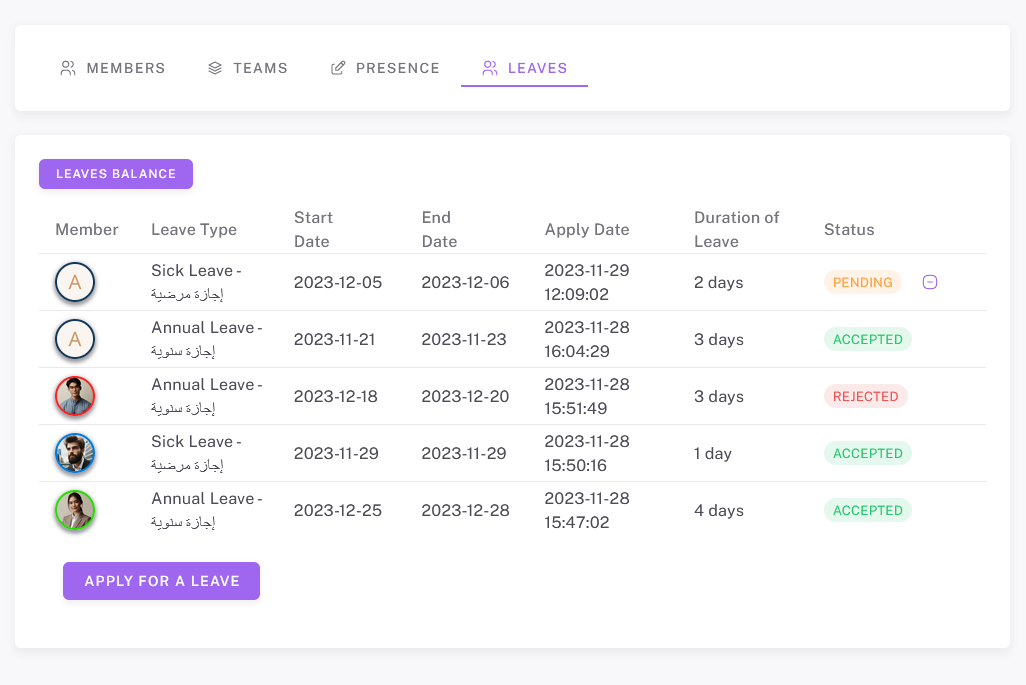The height and width of the screenshot is (685, 1026).
Task: Go to the Presence tab
Action: tap(385, 68)
